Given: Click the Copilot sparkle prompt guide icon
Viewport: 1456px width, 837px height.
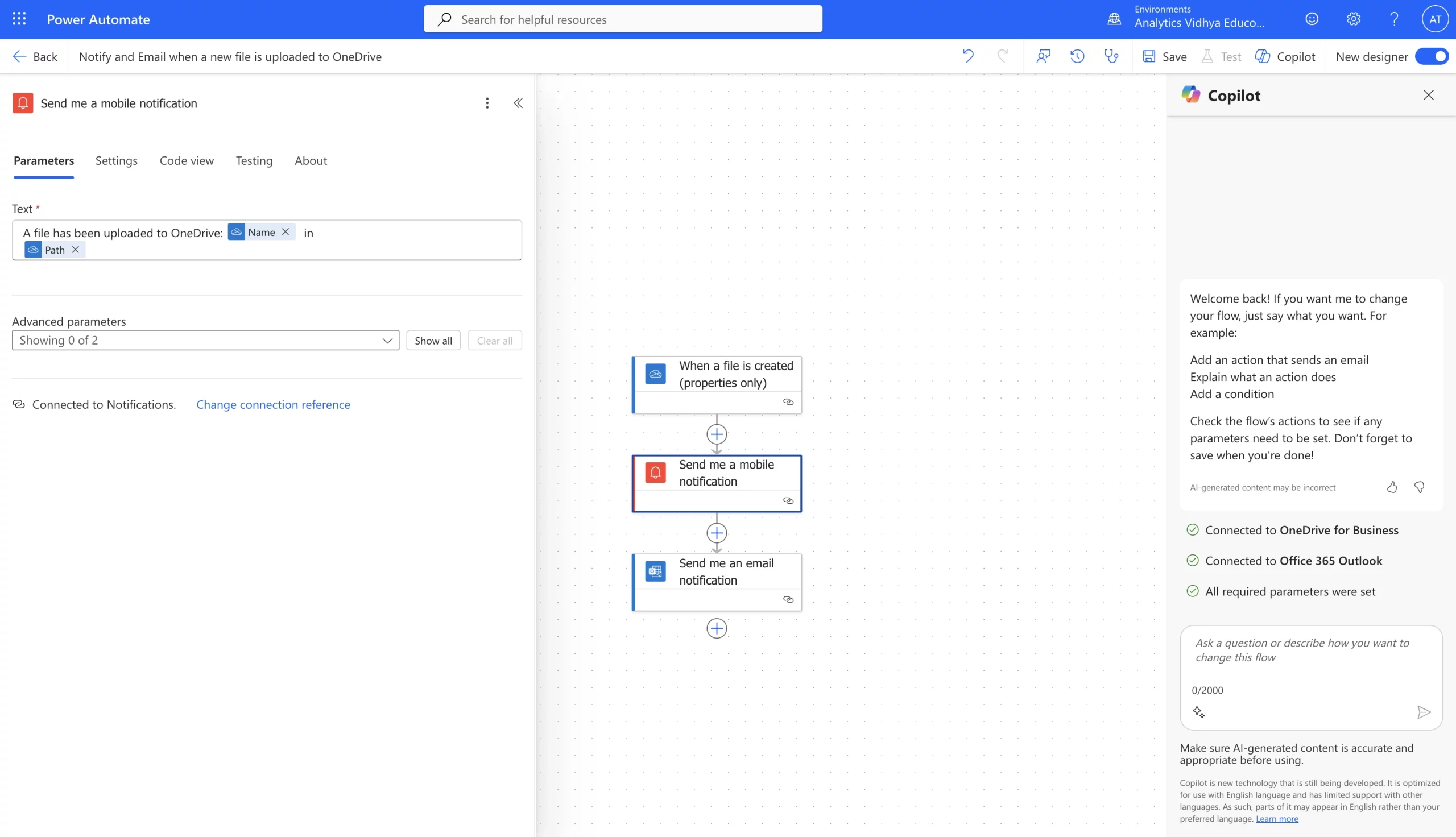Looking at the screenshot, I should point(1198,712).
